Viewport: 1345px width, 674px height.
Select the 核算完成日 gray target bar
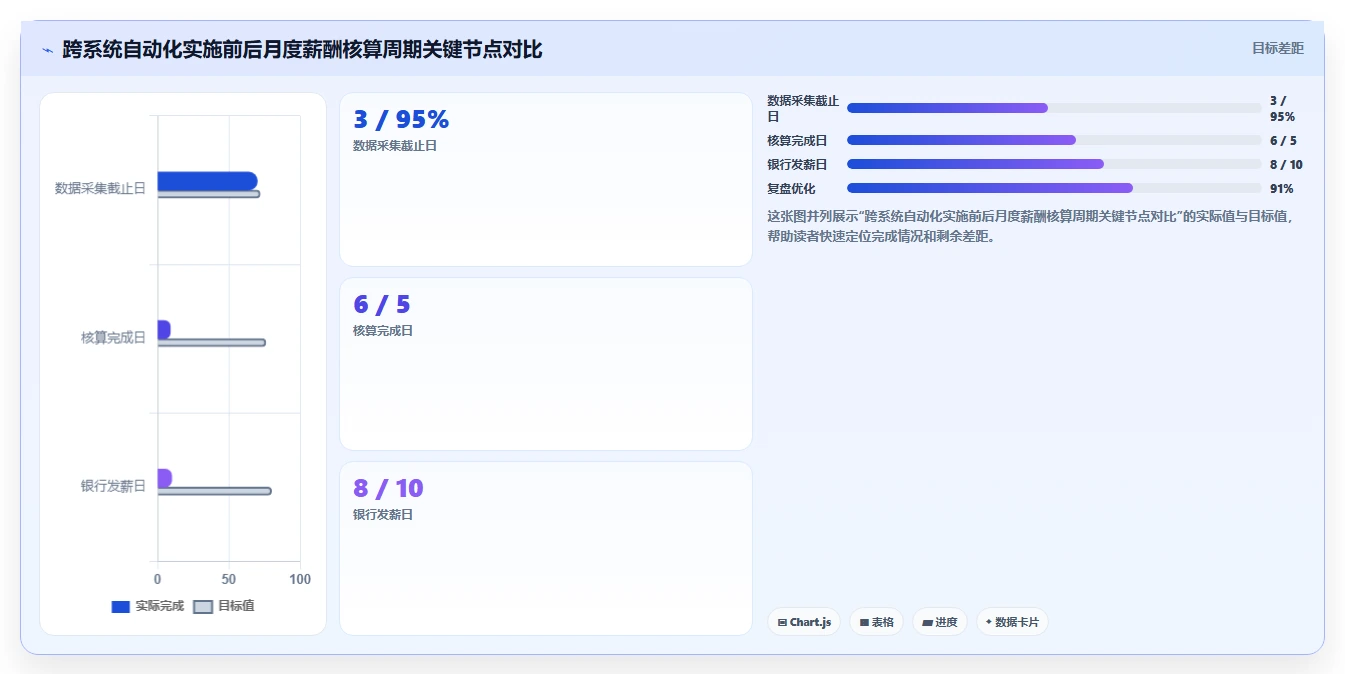click(x=211, y=342)
